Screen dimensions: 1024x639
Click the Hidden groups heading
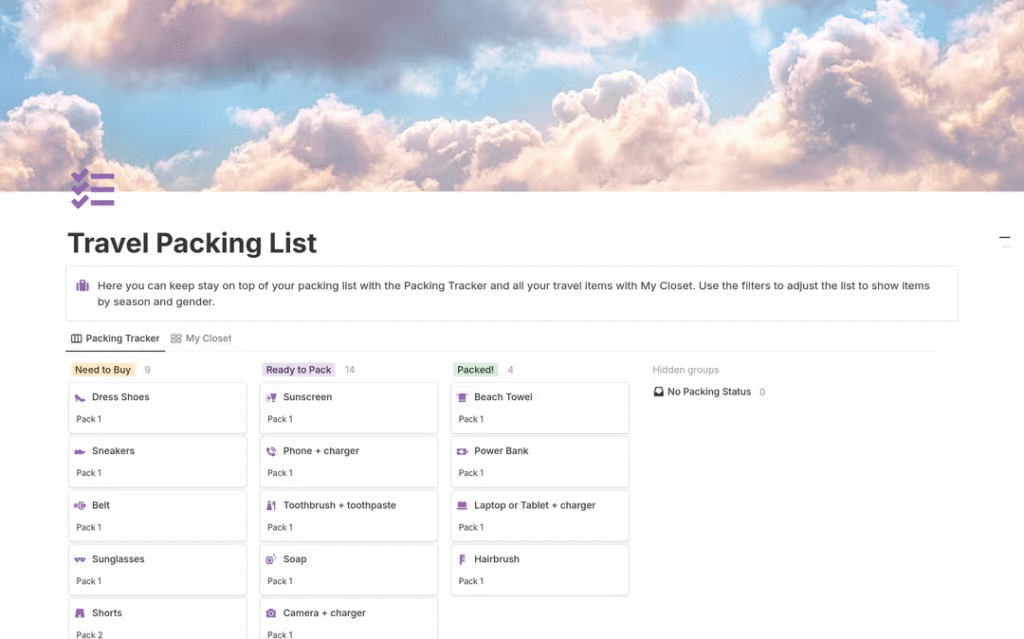pyautogui.click(x=686, y=370)
